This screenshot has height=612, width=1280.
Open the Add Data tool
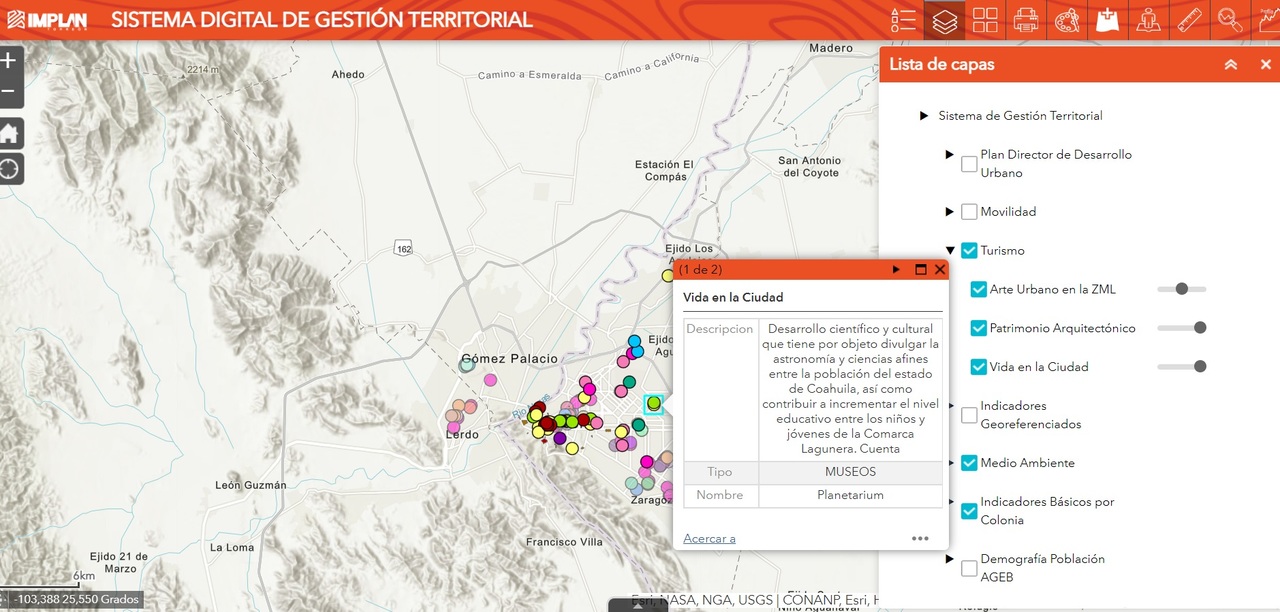[x=1107, y=20]
